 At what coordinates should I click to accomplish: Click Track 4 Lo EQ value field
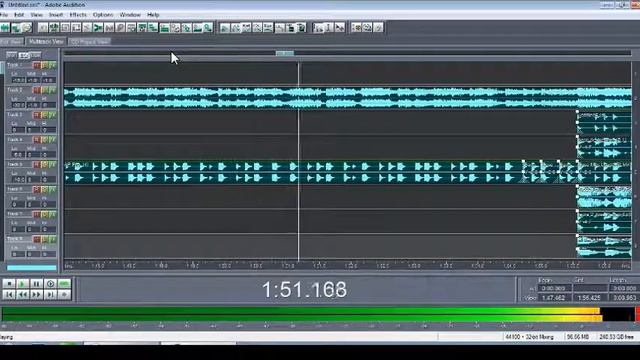(x=18, y=155)
